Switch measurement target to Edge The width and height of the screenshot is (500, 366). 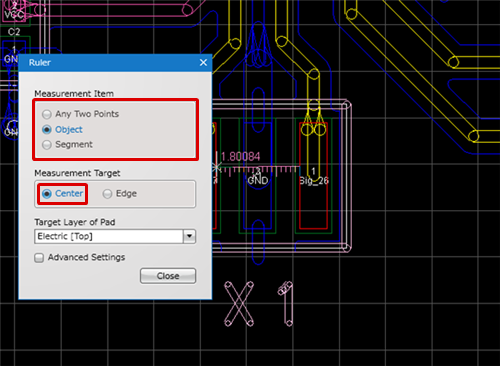(107, 194)
